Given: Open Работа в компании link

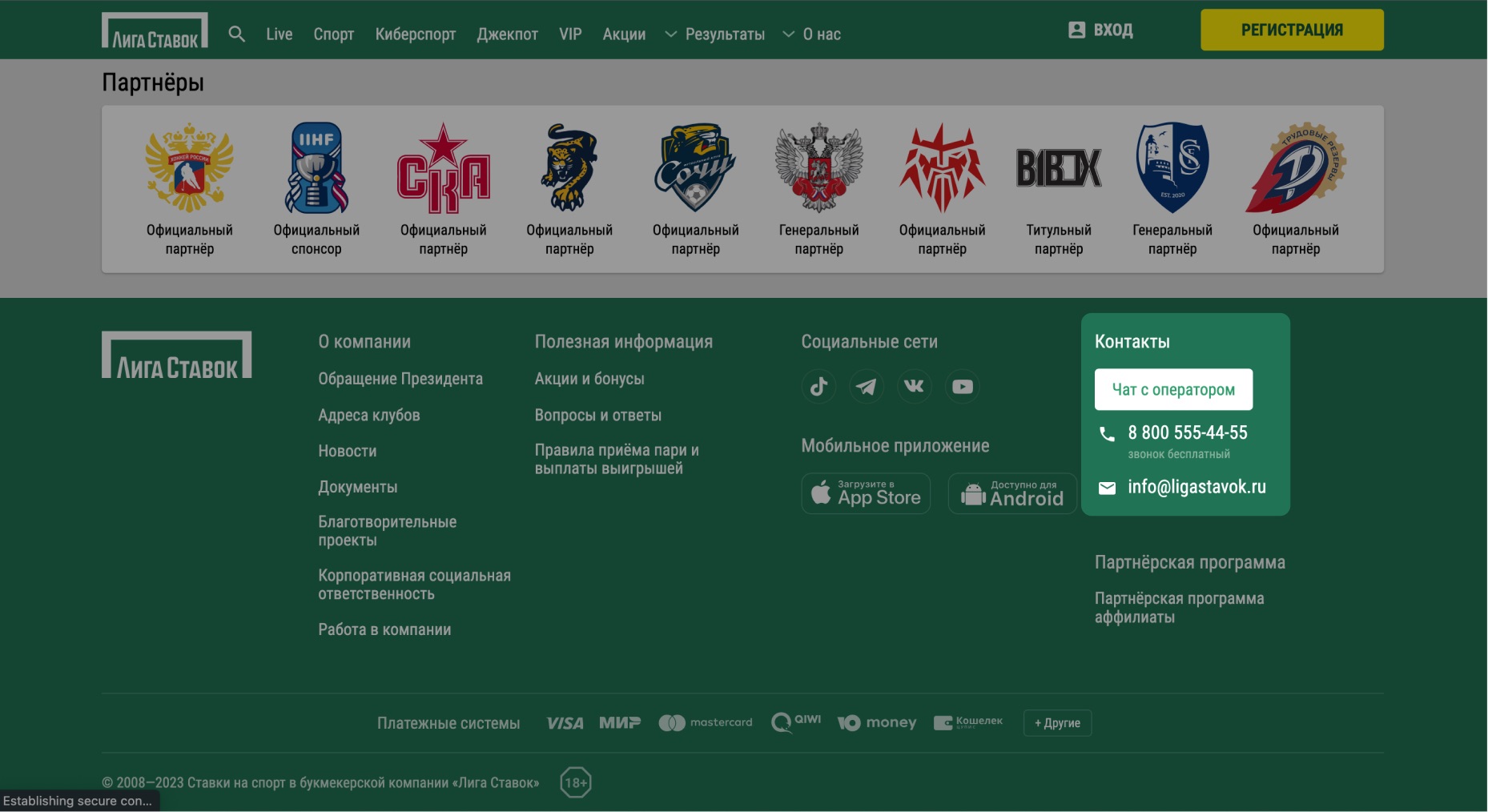Looking at the screenshot, I should point(384,629).
